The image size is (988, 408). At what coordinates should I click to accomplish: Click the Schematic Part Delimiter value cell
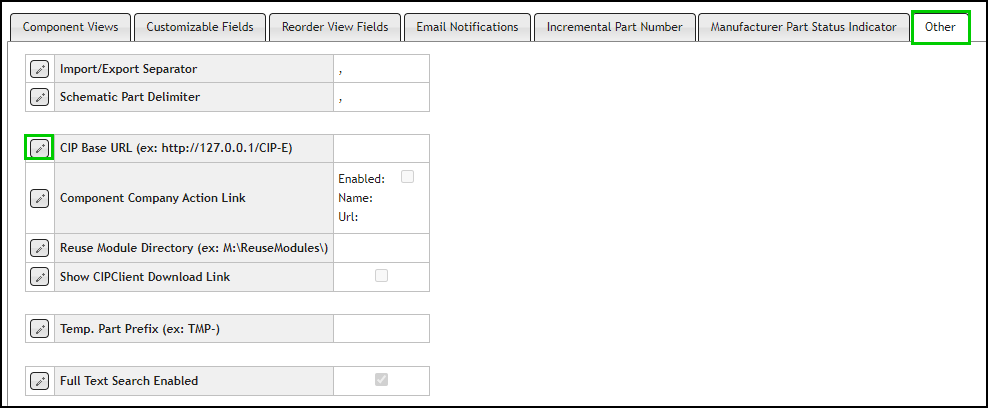point(381,97)
